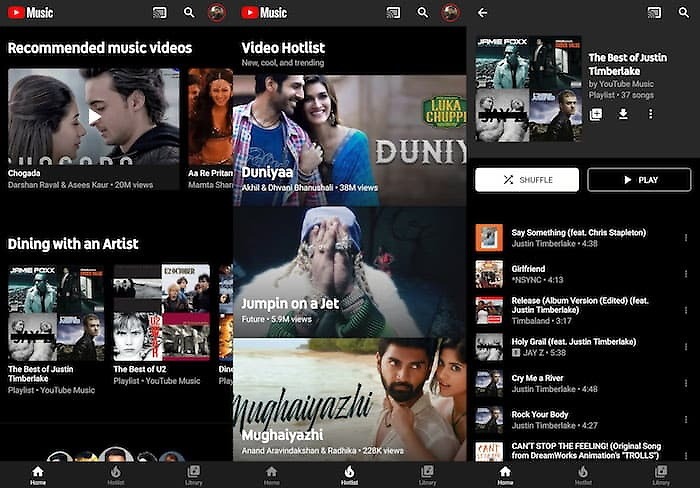Tap the cast icon on Video Hotlist screen
Image resolution: width=700 pixels, height=488 pixels.
(x=393, y=13)
